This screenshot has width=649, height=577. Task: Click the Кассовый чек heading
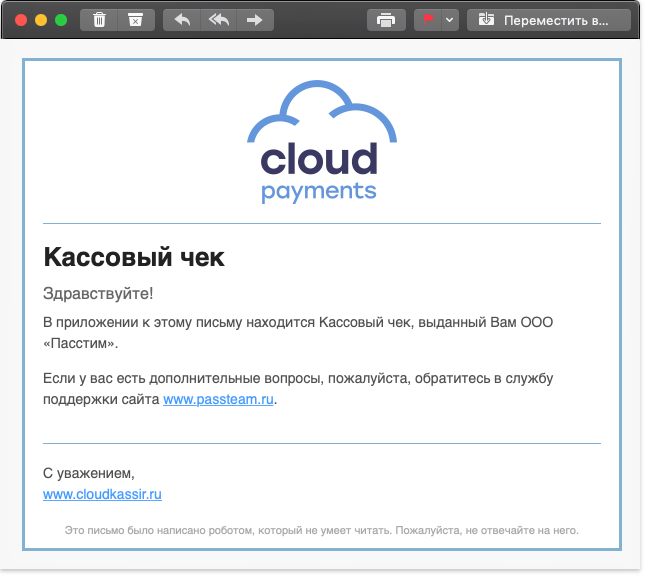134,257
